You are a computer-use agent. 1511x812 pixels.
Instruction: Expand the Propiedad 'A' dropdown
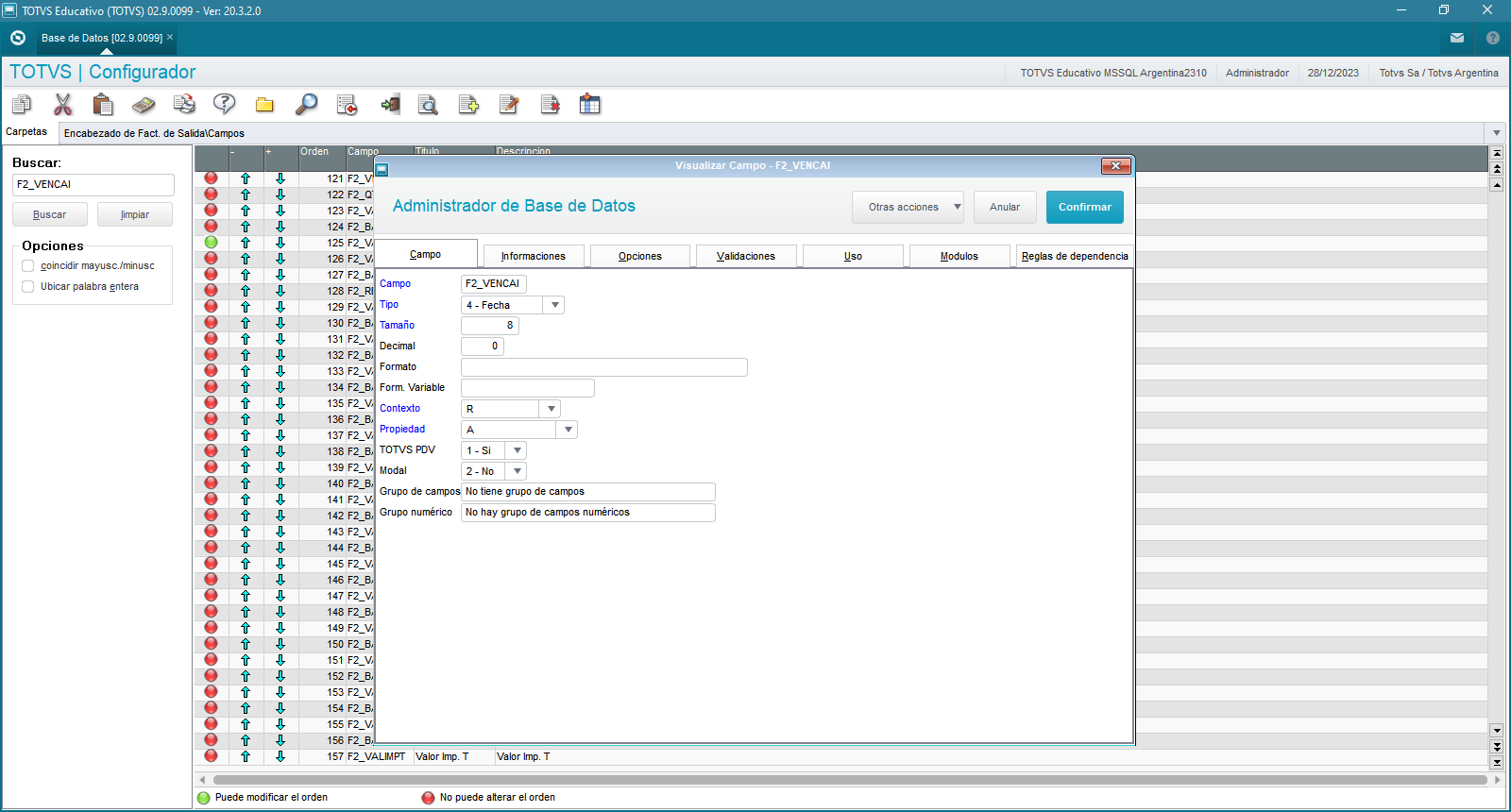(x=568, y=430)
